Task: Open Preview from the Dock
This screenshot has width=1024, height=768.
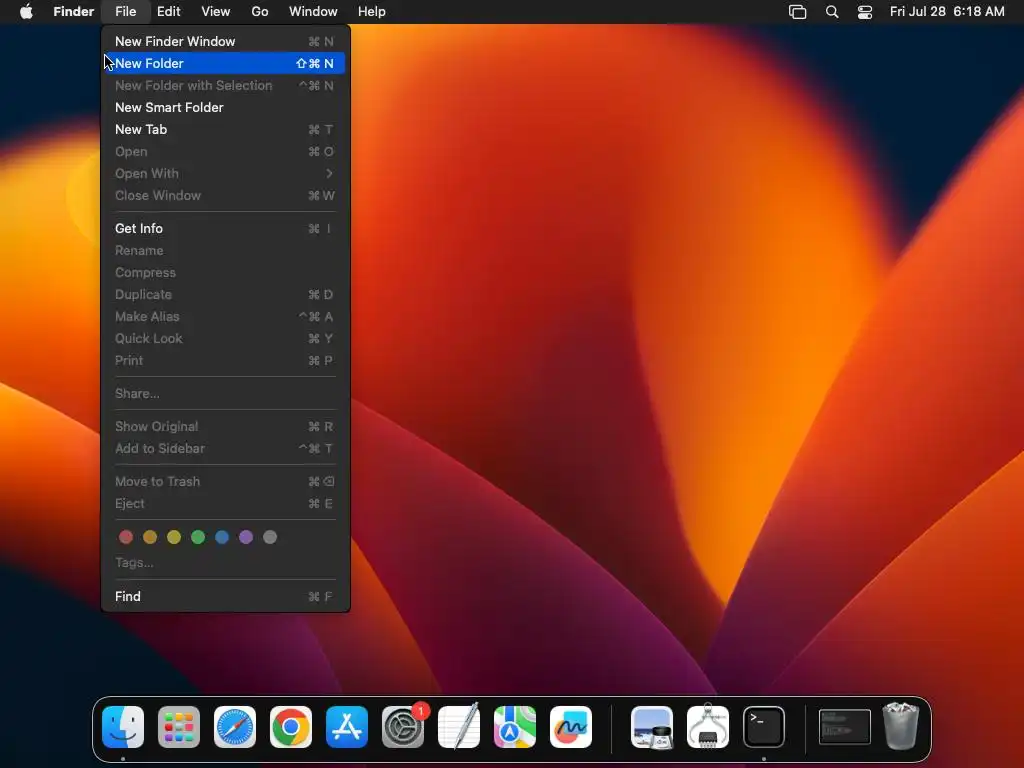Action: tap(652, 727)
